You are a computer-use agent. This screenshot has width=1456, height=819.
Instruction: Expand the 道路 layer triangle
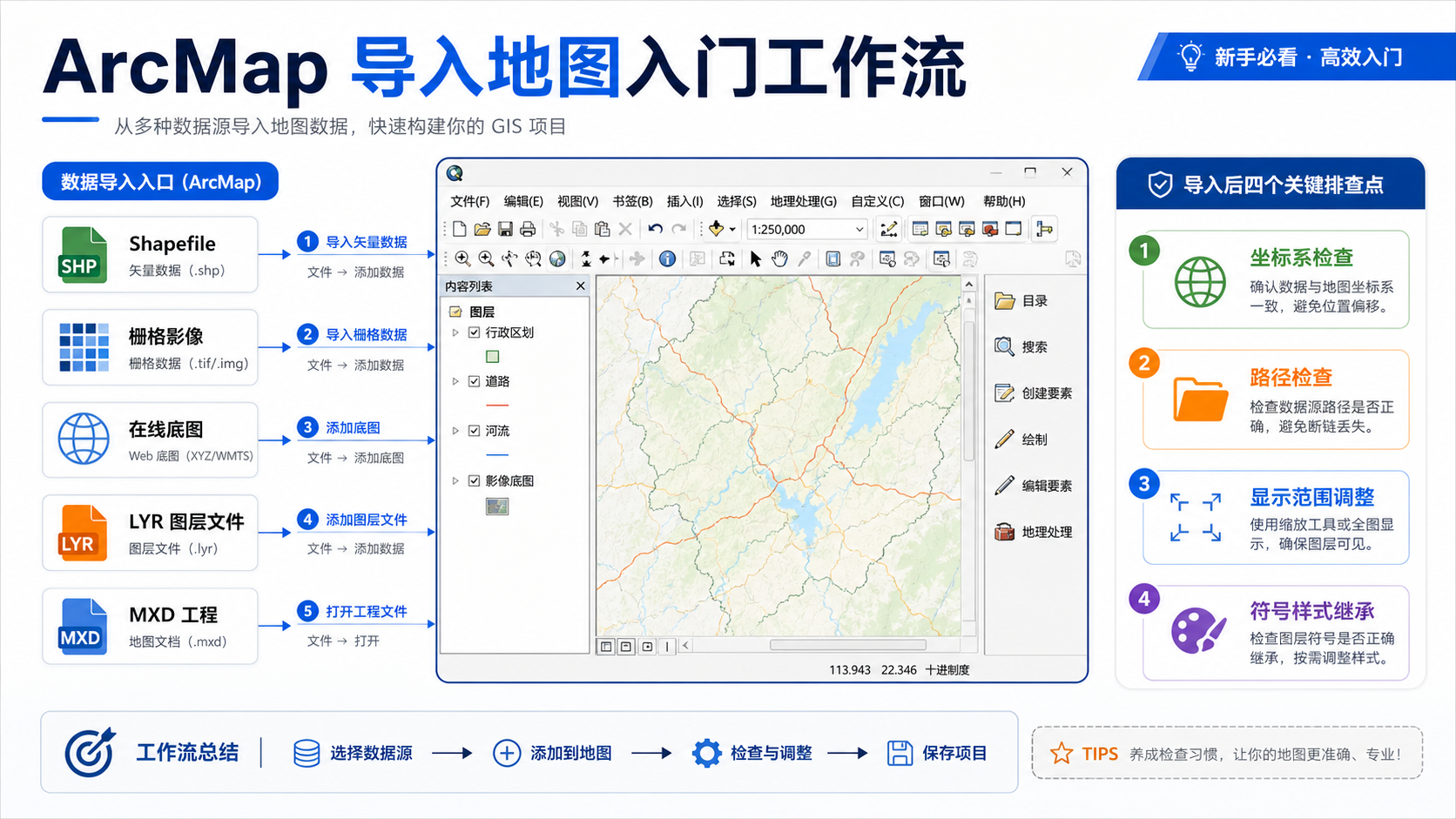(455, 381)
